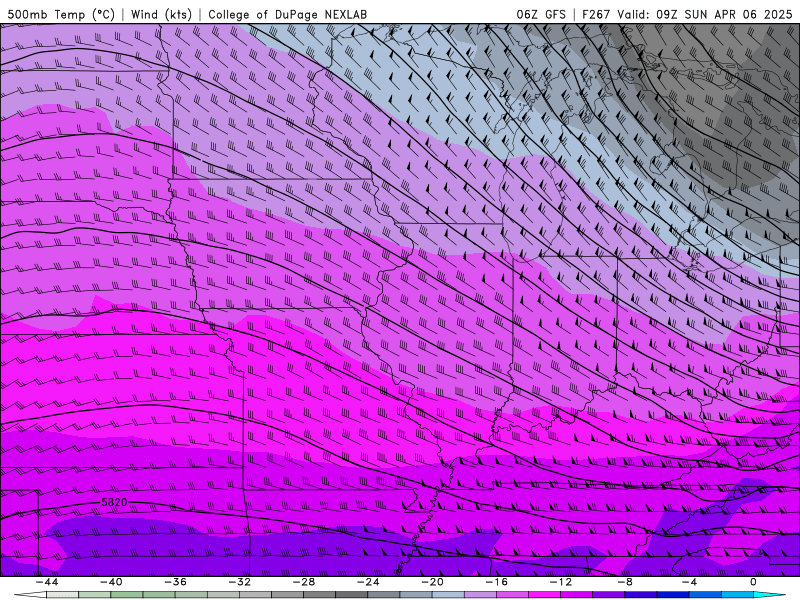Click the '-40' colorbar label
The image size is (800, 600).
[x=111, y=582]
